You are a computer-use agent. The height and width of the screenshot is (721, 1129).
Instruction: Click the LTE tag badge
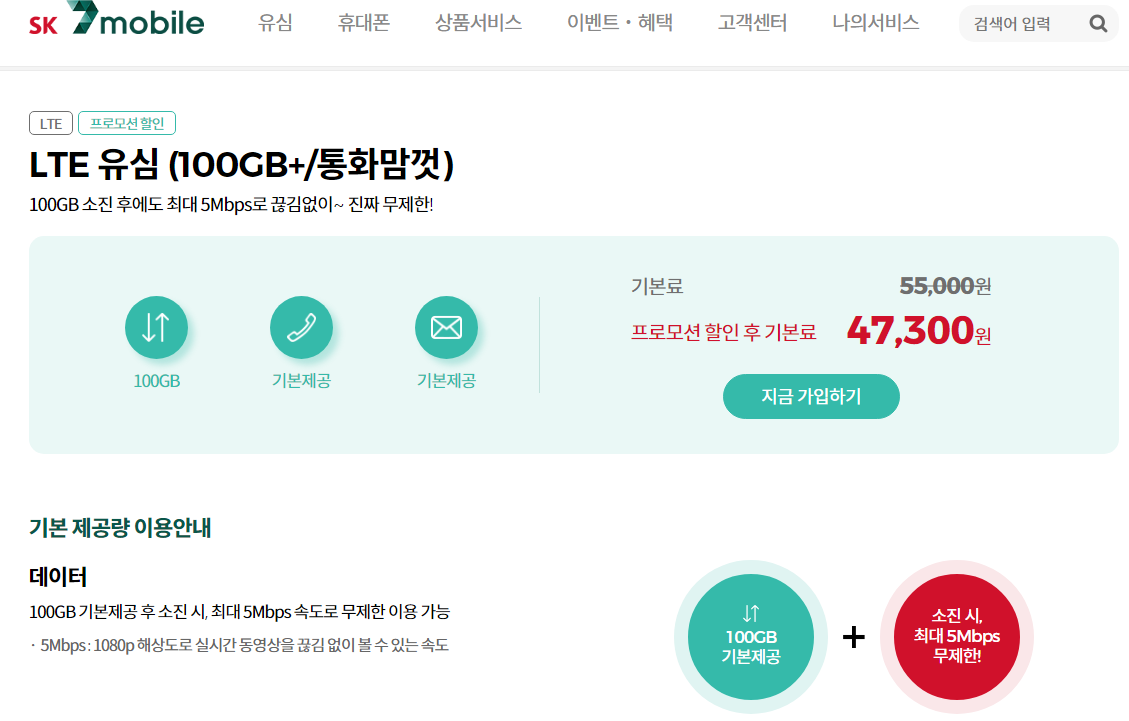tap(51, 123)
